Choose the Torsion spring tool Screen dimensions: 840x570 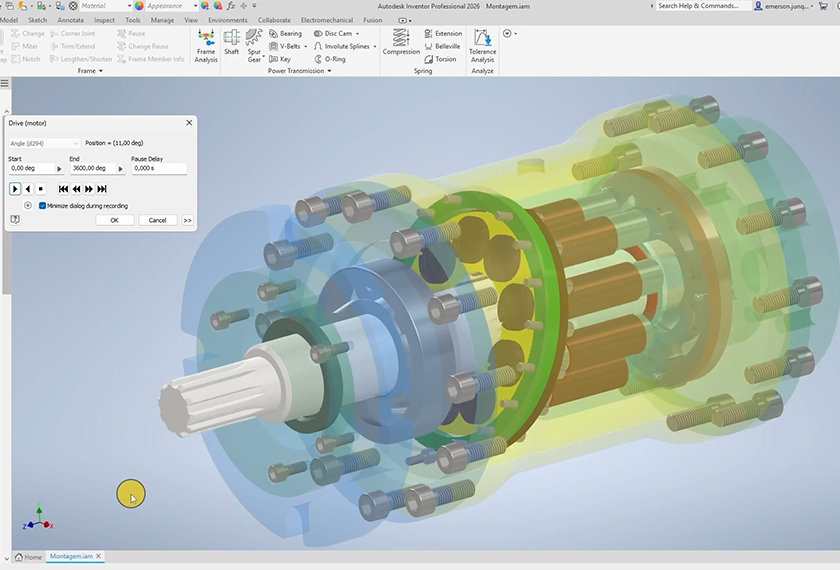point(440,59)
